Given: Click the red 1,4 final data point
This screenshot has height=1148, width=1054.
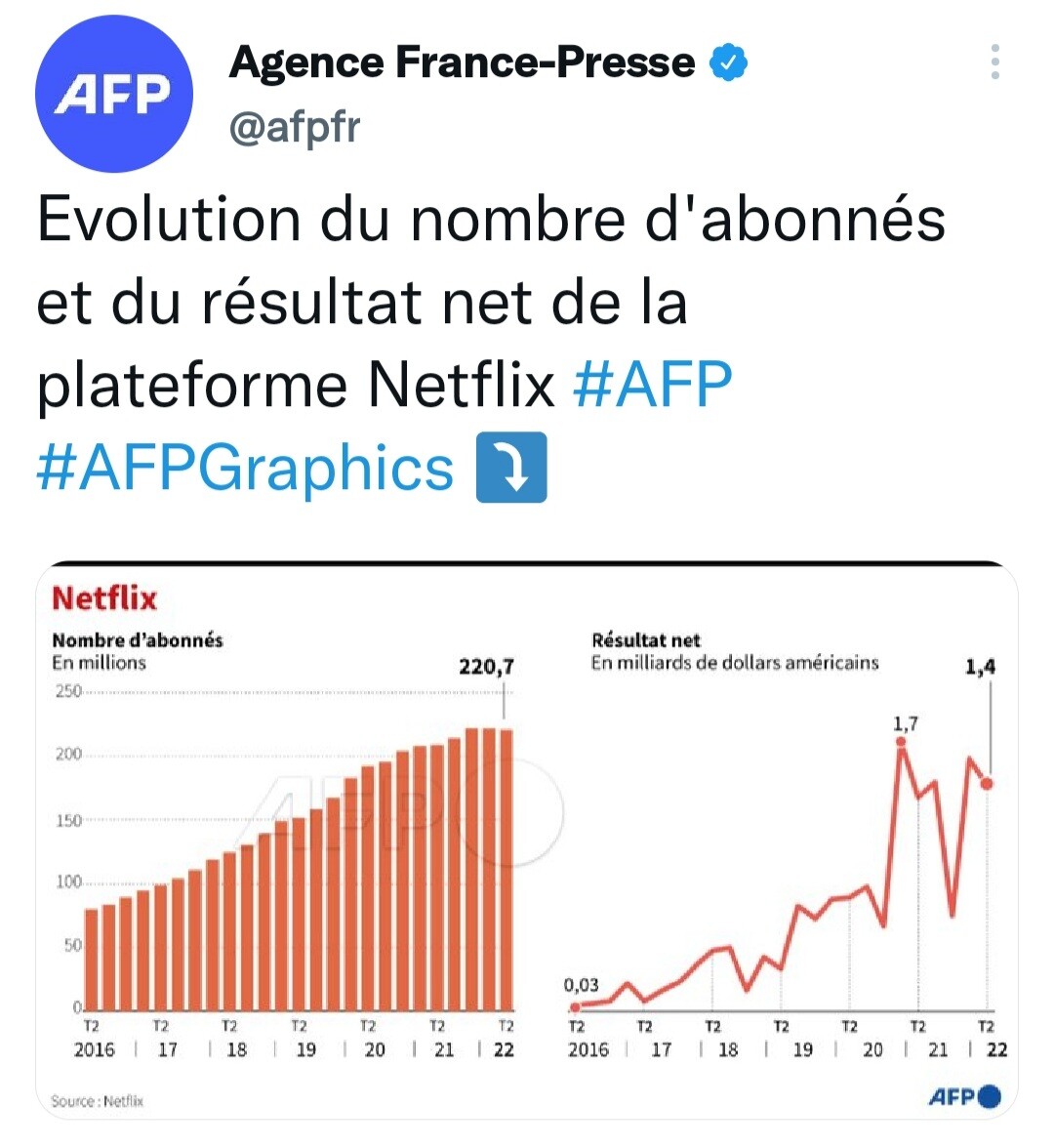Looking at the screenshot, I should [x=988, y=783].
